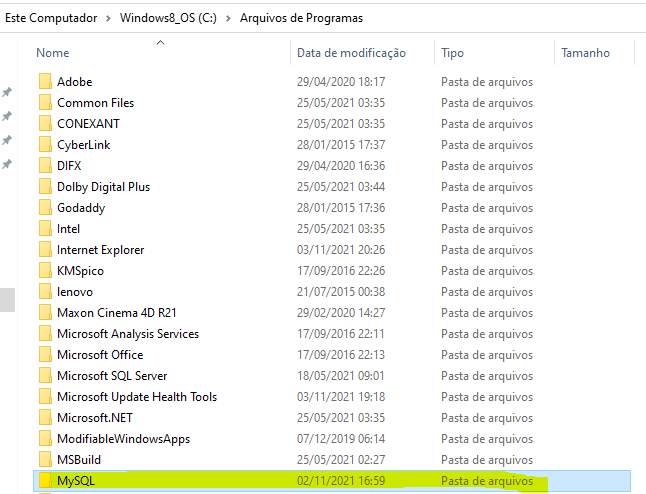Click Pasta de arquivos in Intel row

[x=487, y=229]
